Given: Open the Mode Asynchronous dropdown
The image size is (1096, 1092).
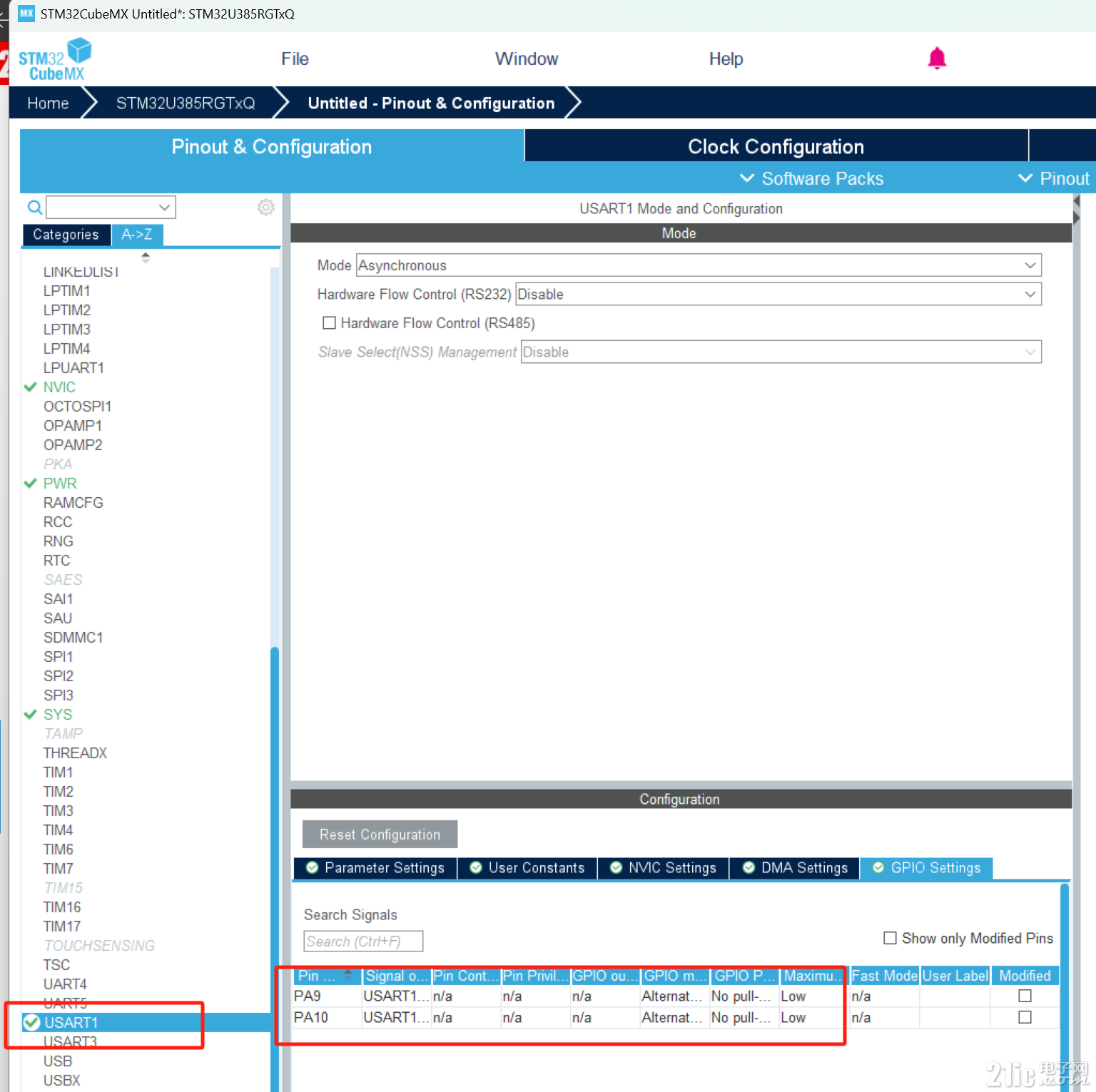Looking at the screenshot, I should (699, 265).
